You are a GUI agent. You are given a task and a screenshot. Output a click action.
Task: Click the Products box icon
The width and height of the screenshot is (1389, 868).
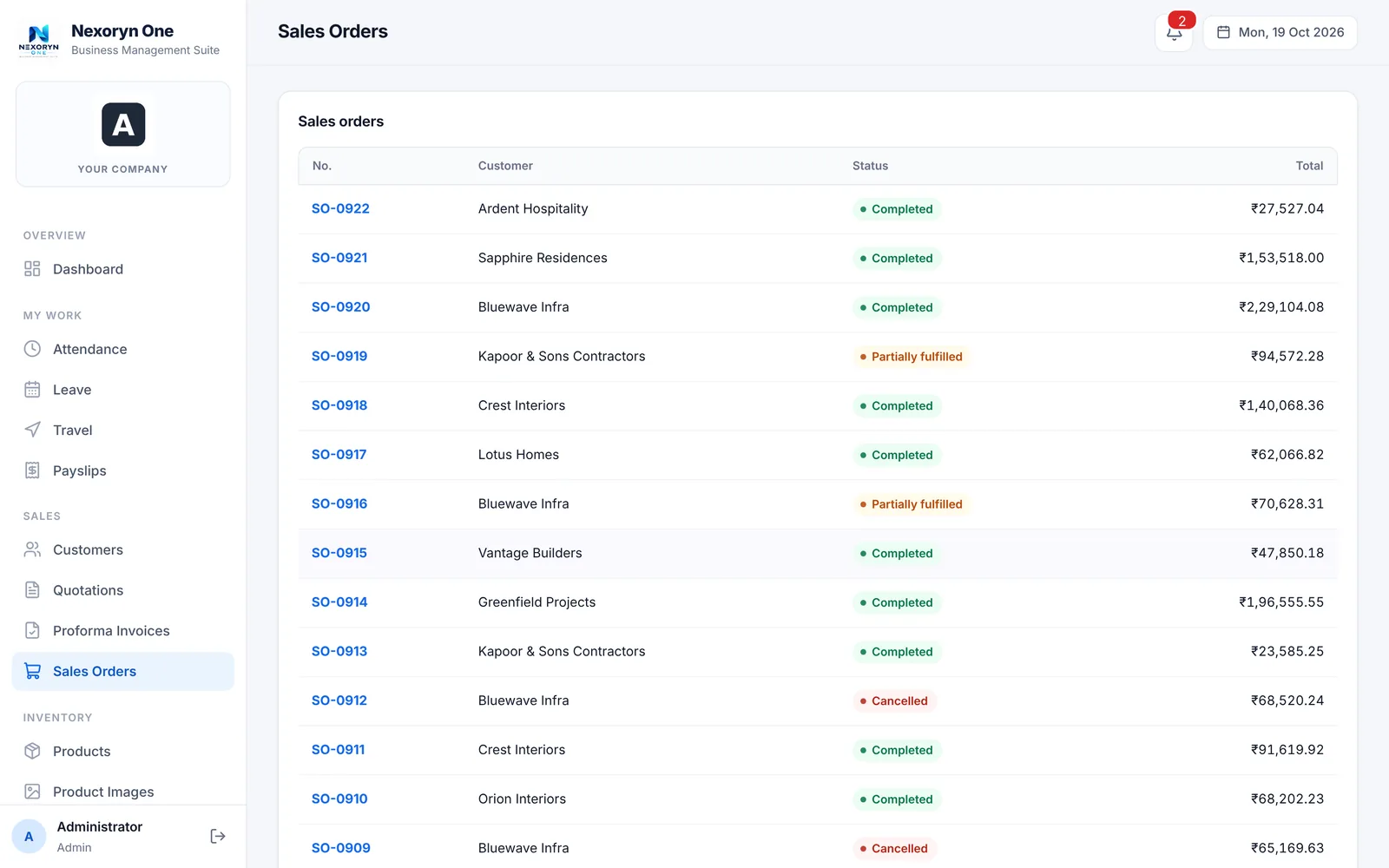click(x=32, y=751)
